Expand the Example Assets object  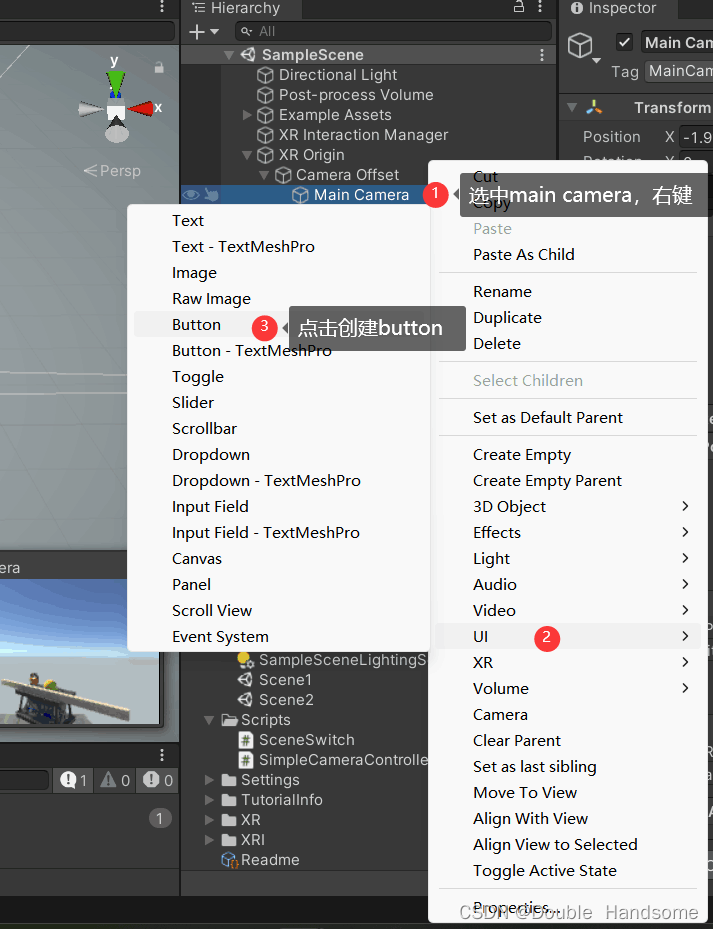coord(248,115)
